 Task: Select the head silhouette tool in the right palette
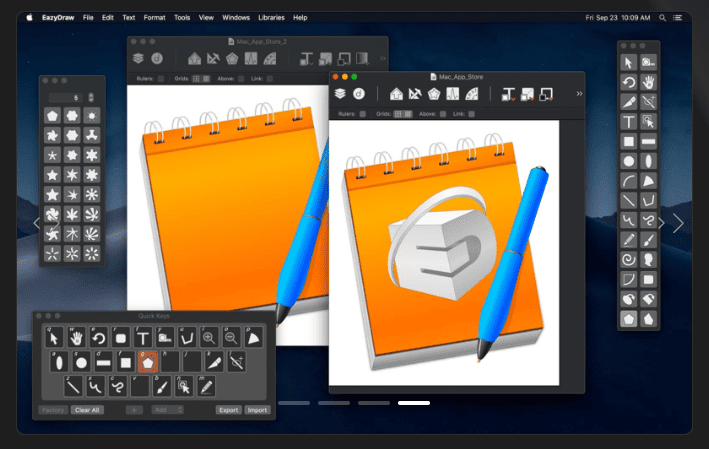click(648, 260)
